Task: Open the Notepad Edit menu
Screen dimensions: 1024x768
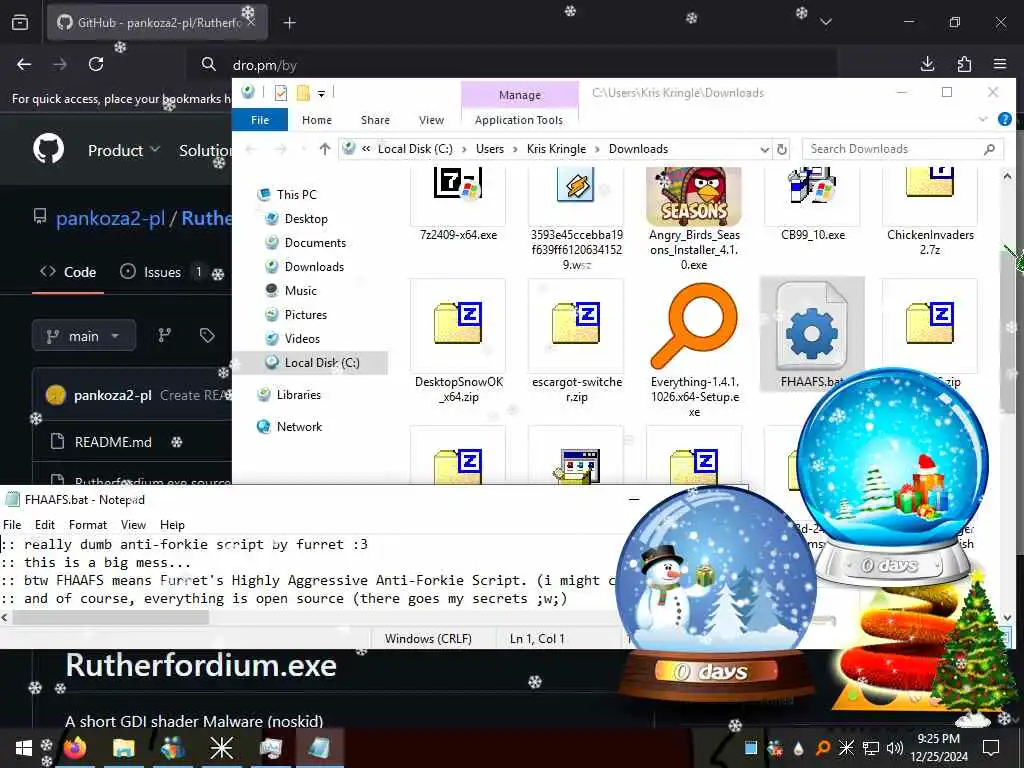Action: coord(44,524)
